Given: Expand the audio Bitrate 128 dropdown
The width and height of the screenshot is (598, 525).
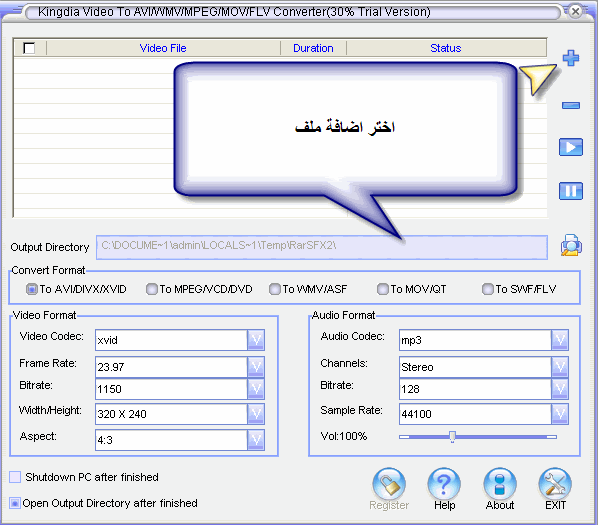Looking at the screenshot, I should pos(560,389).
